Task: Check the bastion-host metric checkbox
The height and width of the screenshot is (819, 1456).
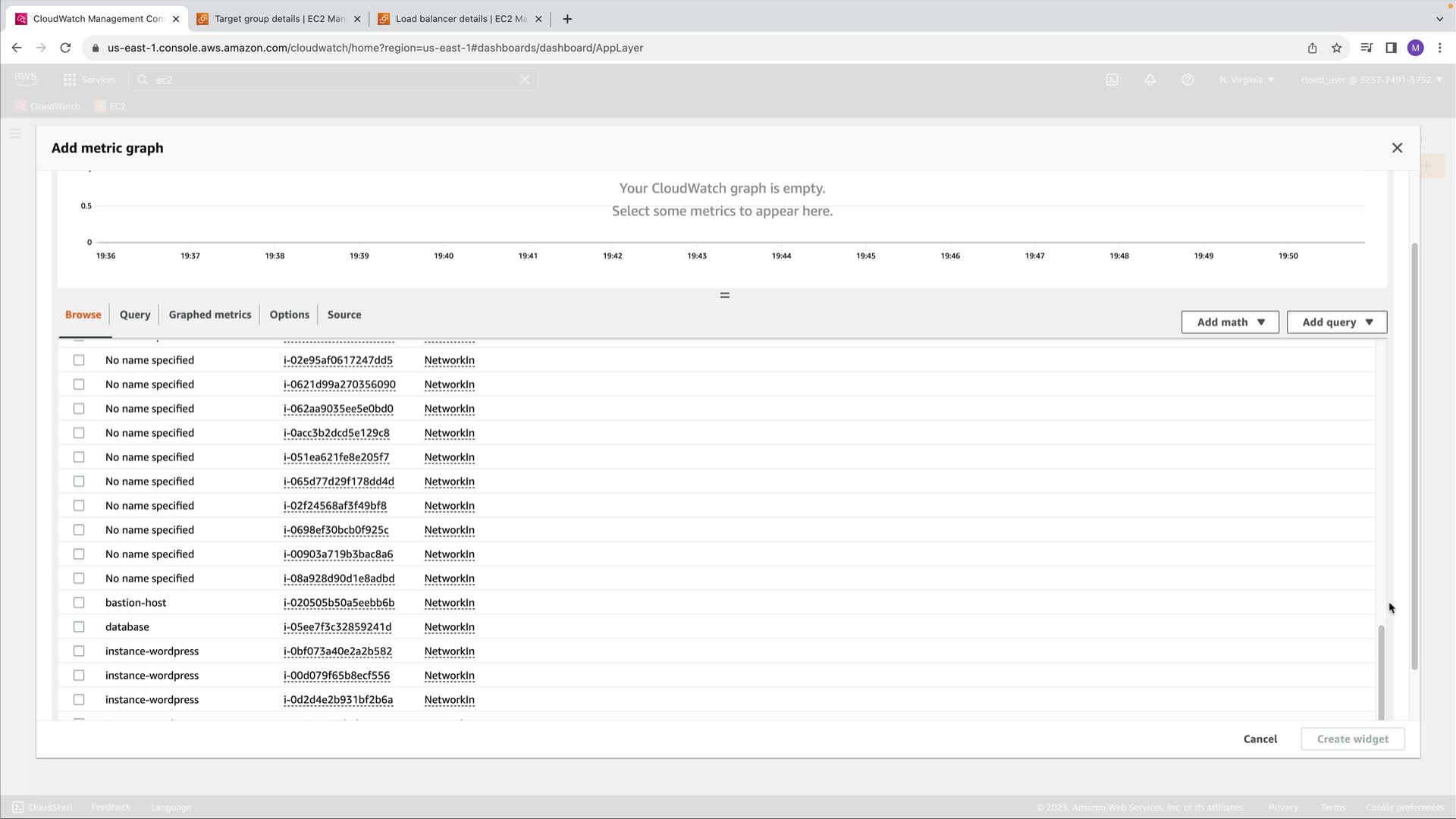Action: pyautogui.click(x=79, y=603)
